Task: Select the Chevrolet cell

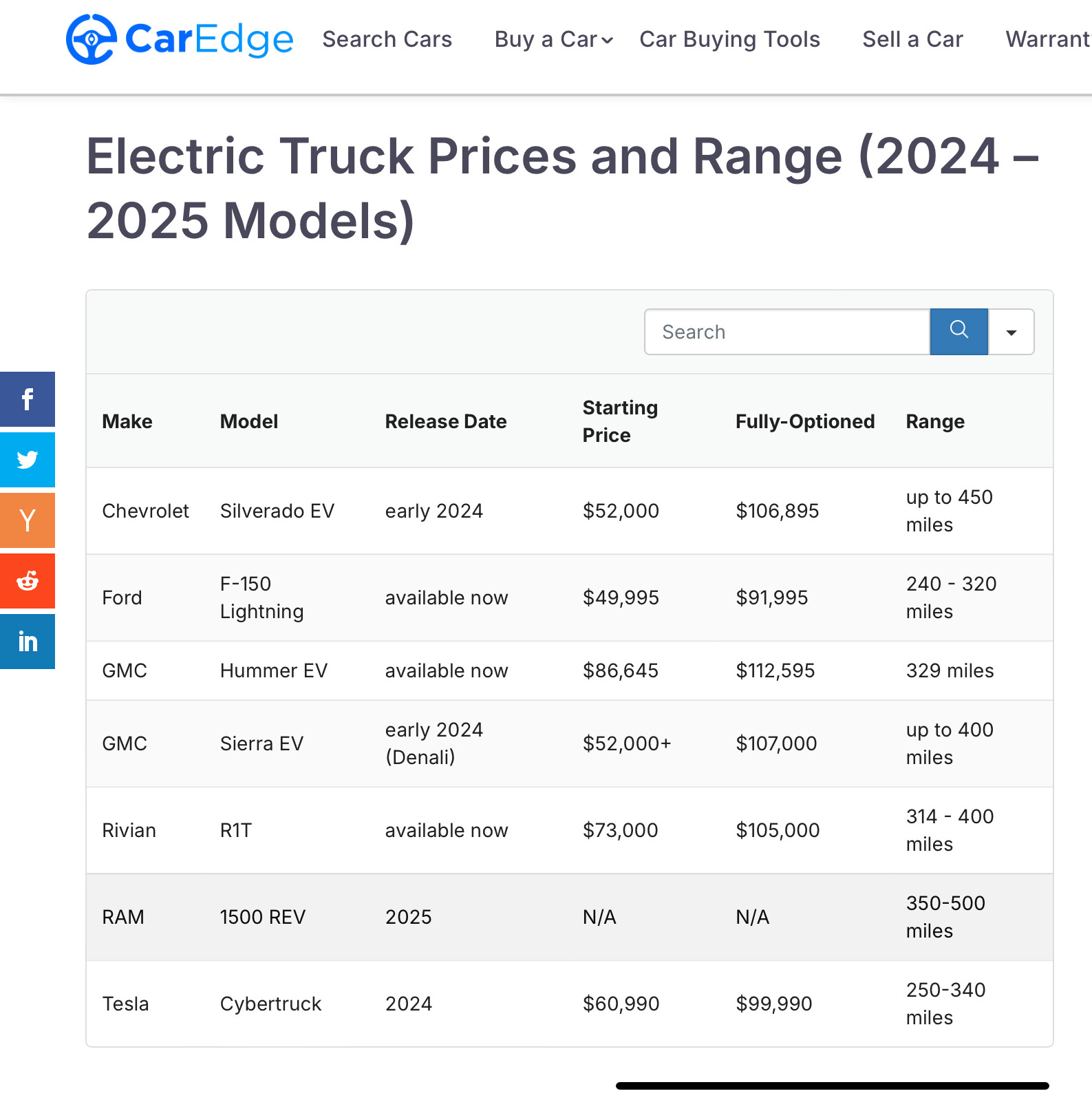Action: tap(145, 511)
